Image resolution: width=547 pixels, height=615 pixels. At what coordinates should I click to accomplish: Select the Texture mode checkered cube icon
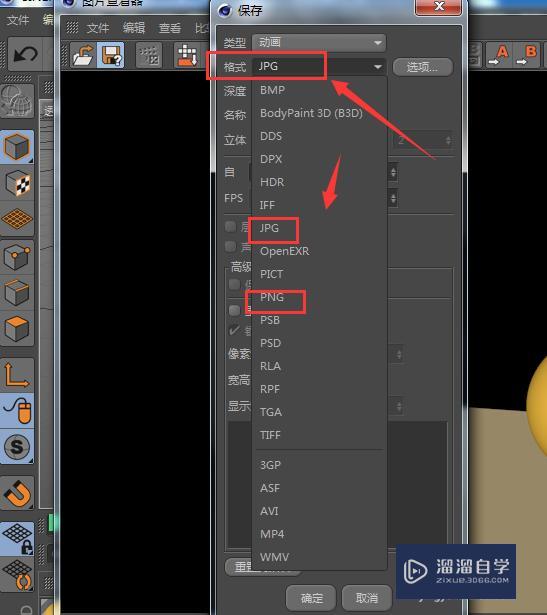coord(17,183)
